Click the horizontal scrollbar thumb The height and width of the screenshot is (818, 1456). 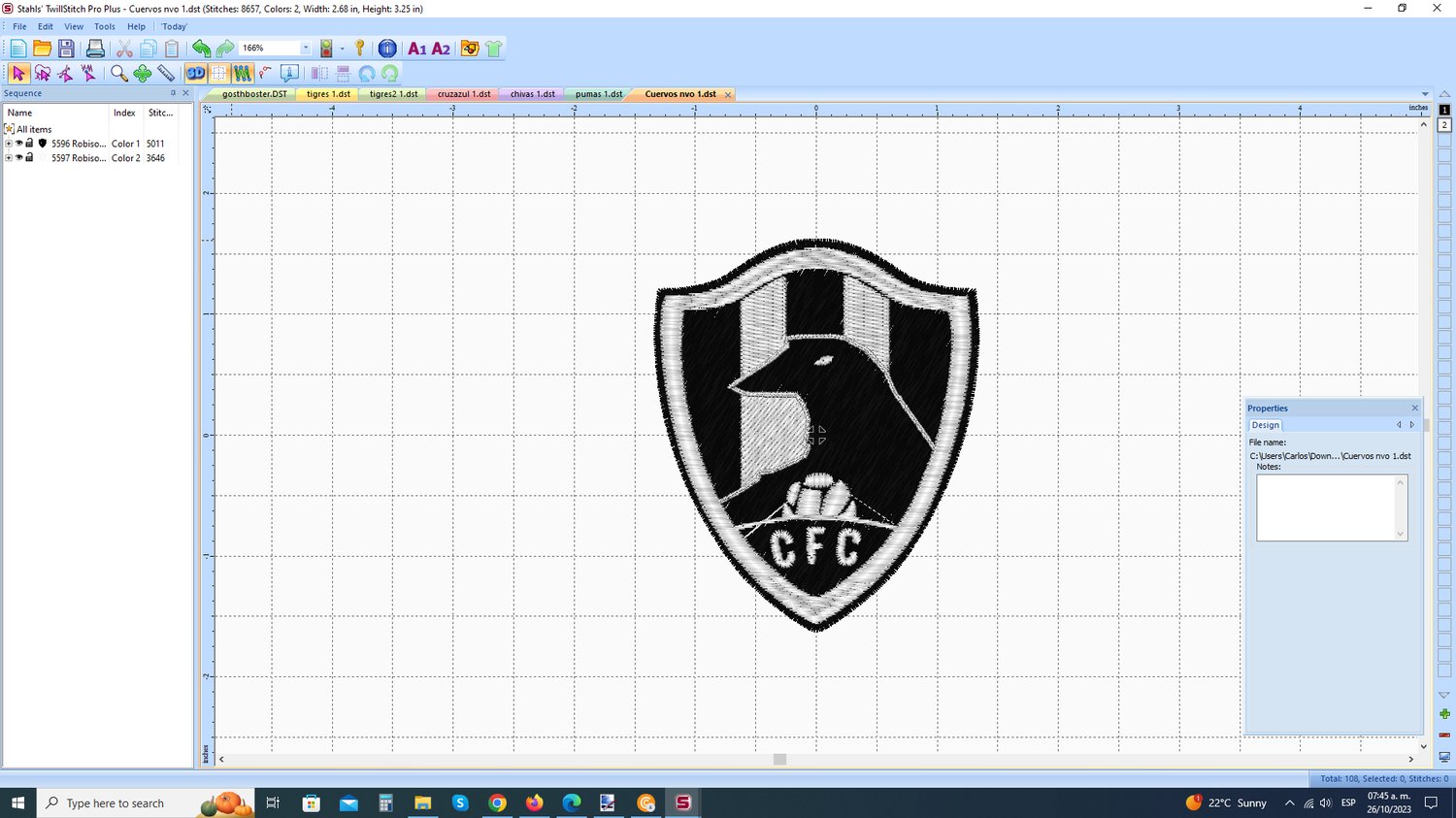pos(779,759)
